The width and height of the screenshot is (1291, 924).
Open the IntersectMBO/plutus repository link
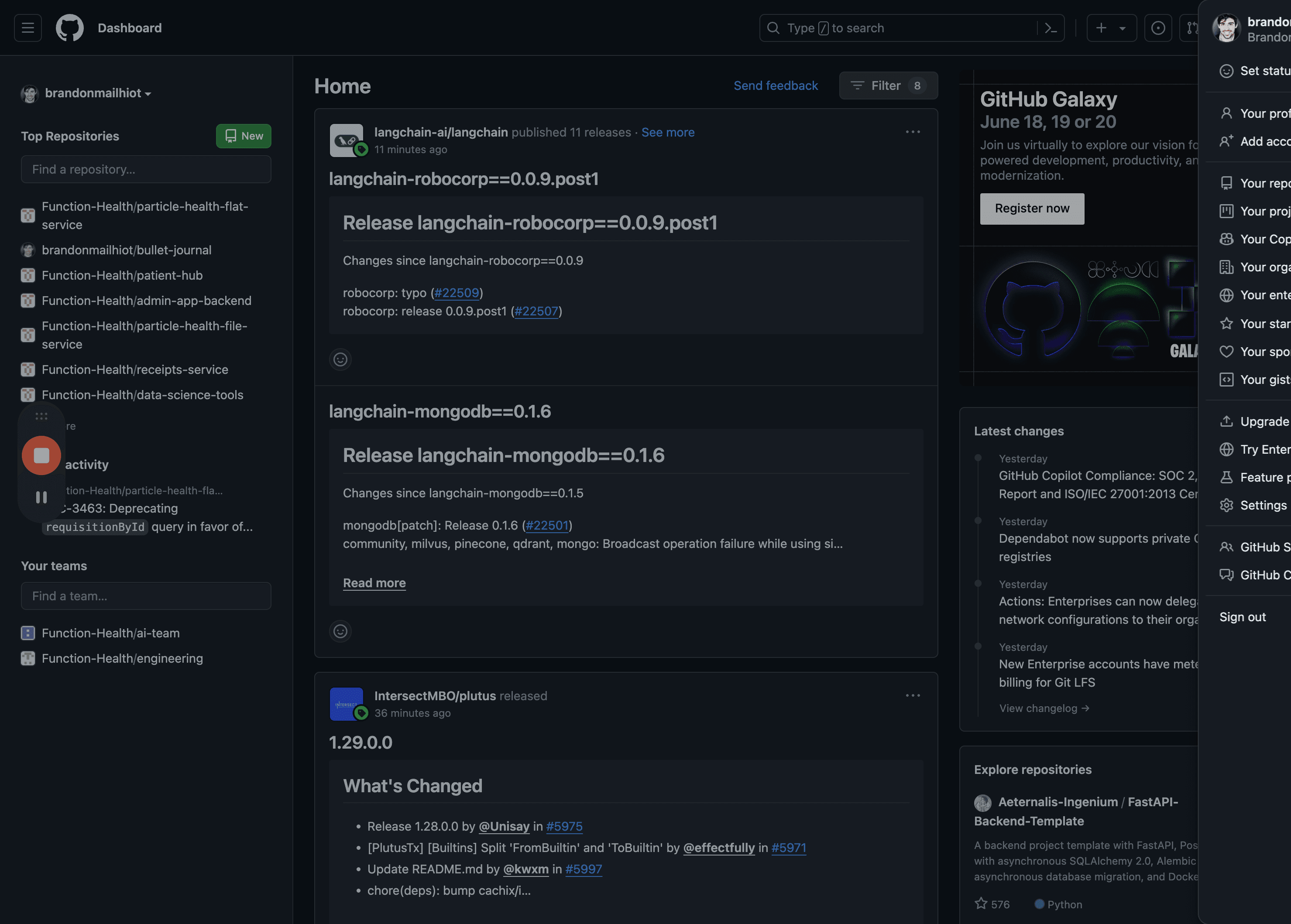pyautogui.click(x=435, y=695)
